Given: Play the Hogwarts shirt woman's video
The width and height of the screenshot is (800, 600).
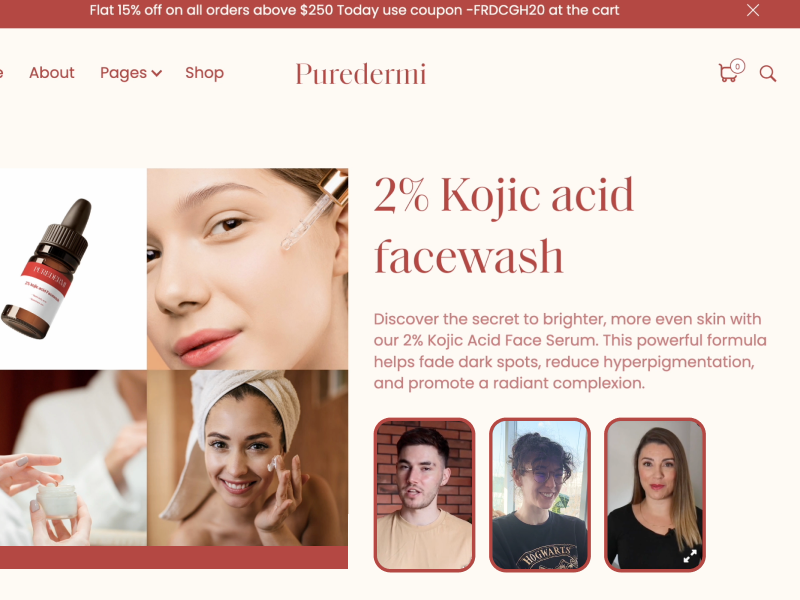Looking at the screenshot, I should 540,494.
